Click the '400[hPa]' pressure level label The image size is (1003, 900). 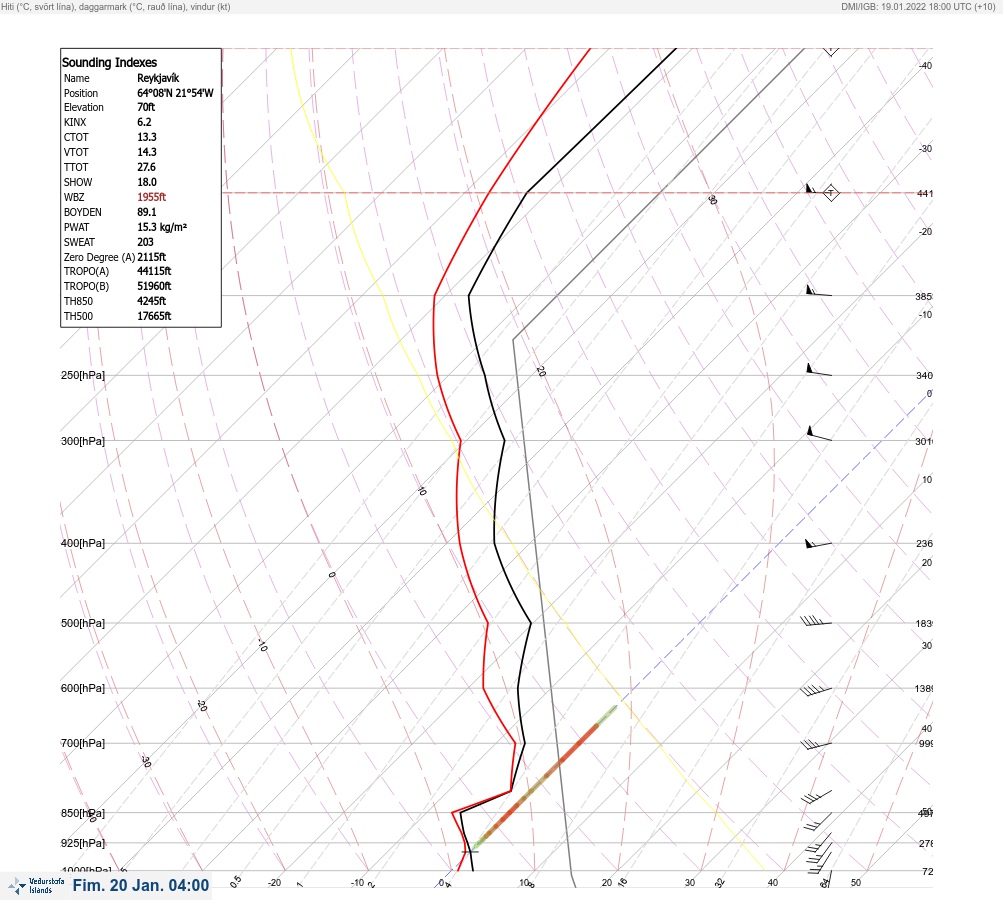(x=83, y=543)
